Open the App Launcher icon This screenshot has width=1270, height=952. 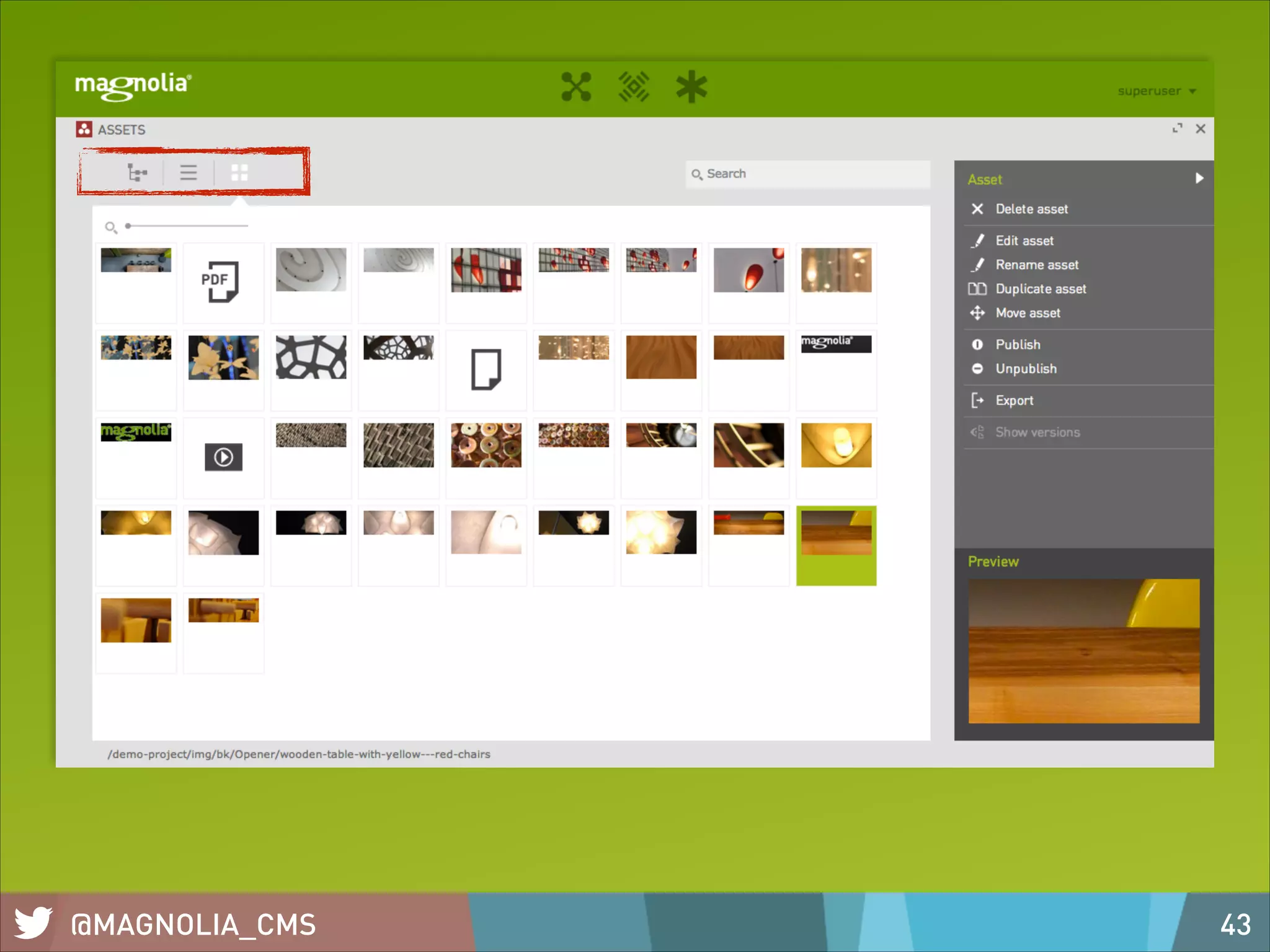[576, 87]
